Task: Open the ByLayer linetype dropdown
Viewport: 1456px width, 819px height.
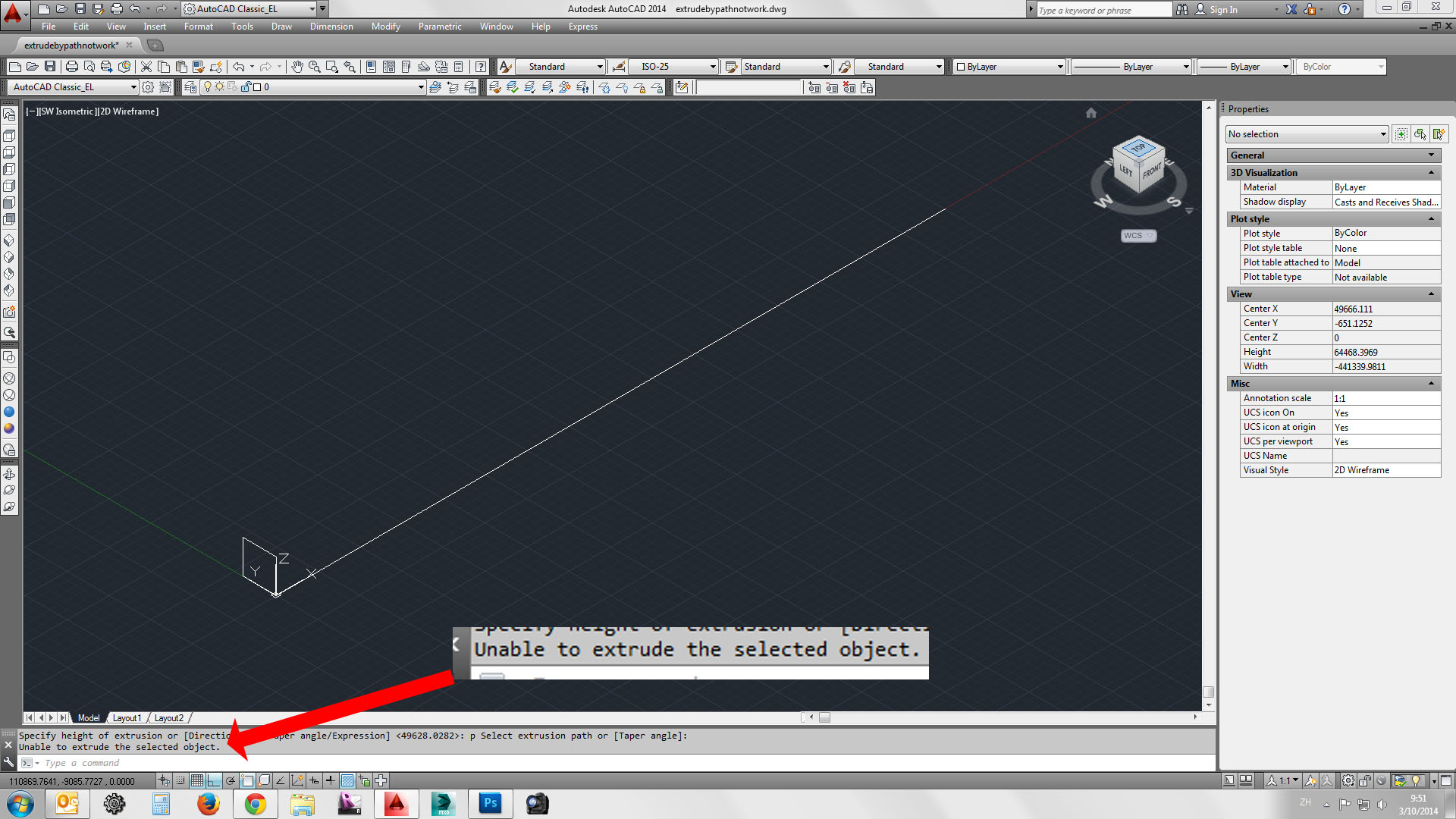Action: [x=1131, y=67]
